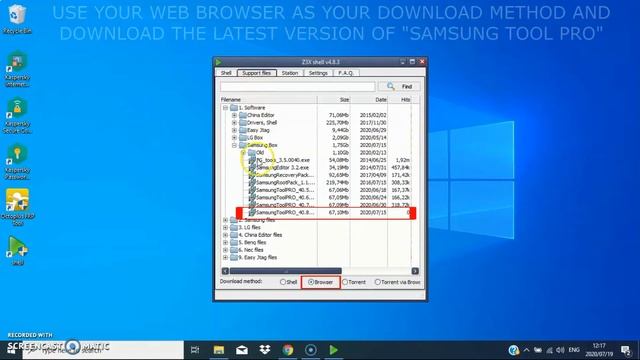Open Kaspersky Password Manager desktop shortcut

click(x=17, y=162)
